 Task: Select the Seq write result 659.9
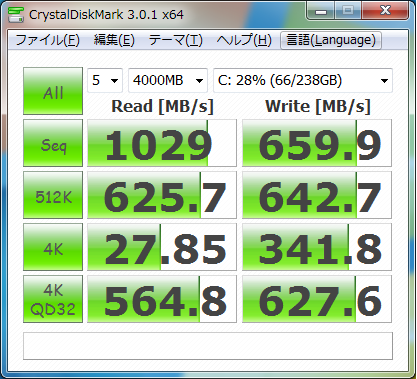tap(317, 143)
